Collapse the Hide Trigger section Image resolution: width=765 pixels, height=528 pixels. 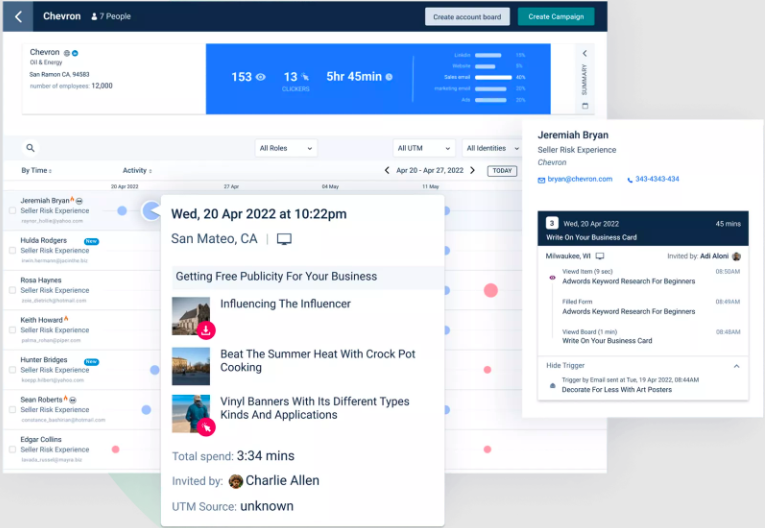click(x=736, y=366)
